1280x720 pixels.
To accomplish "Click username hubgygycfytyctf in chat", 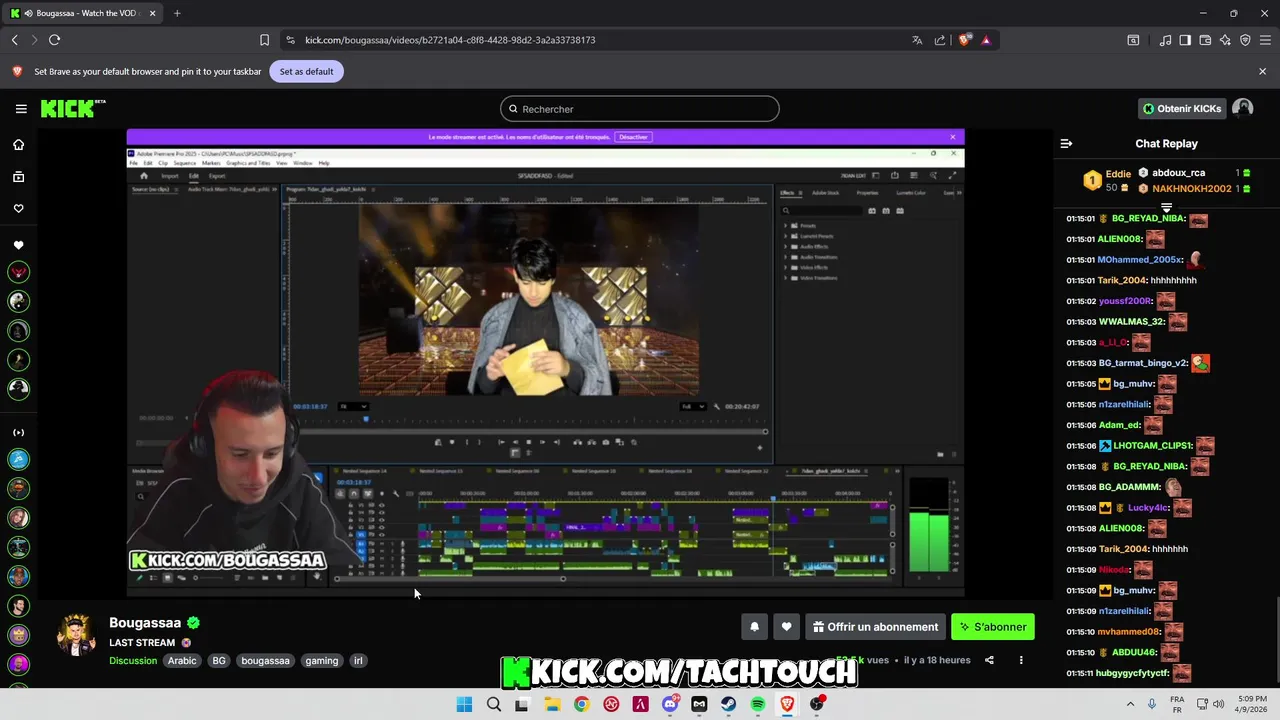I will tap(1133, 673).
